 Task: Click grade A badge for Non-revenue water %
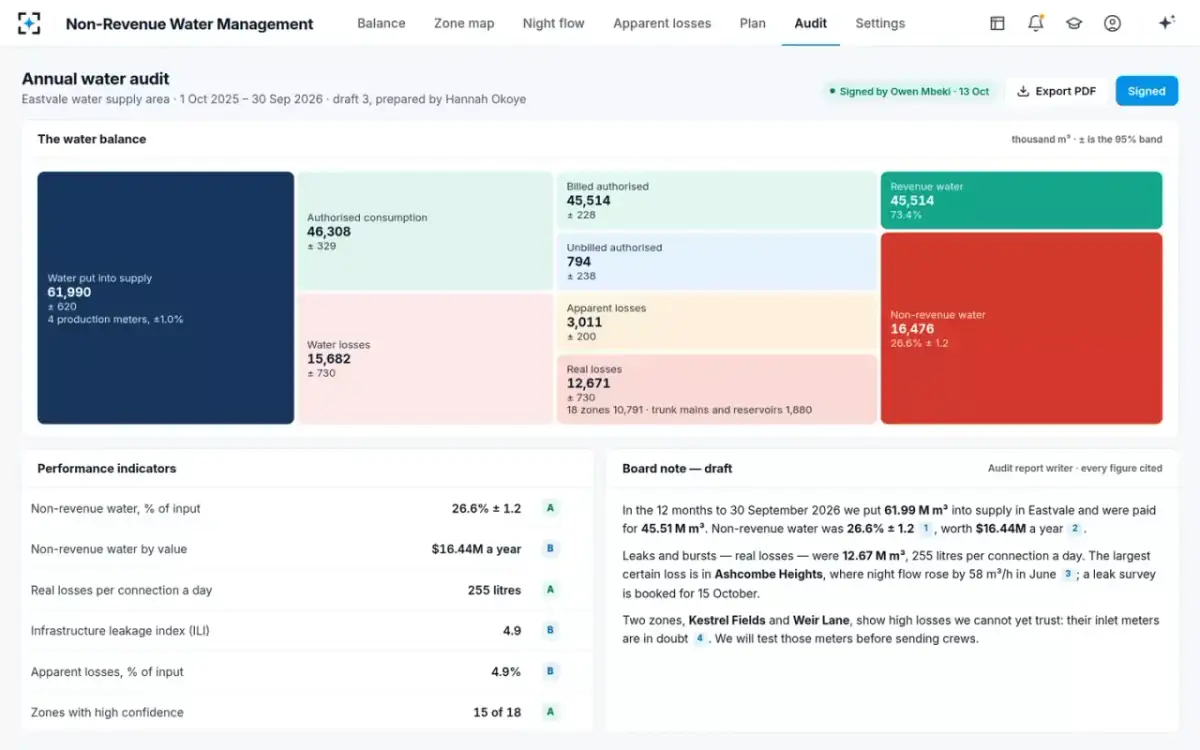pos(550,508)
